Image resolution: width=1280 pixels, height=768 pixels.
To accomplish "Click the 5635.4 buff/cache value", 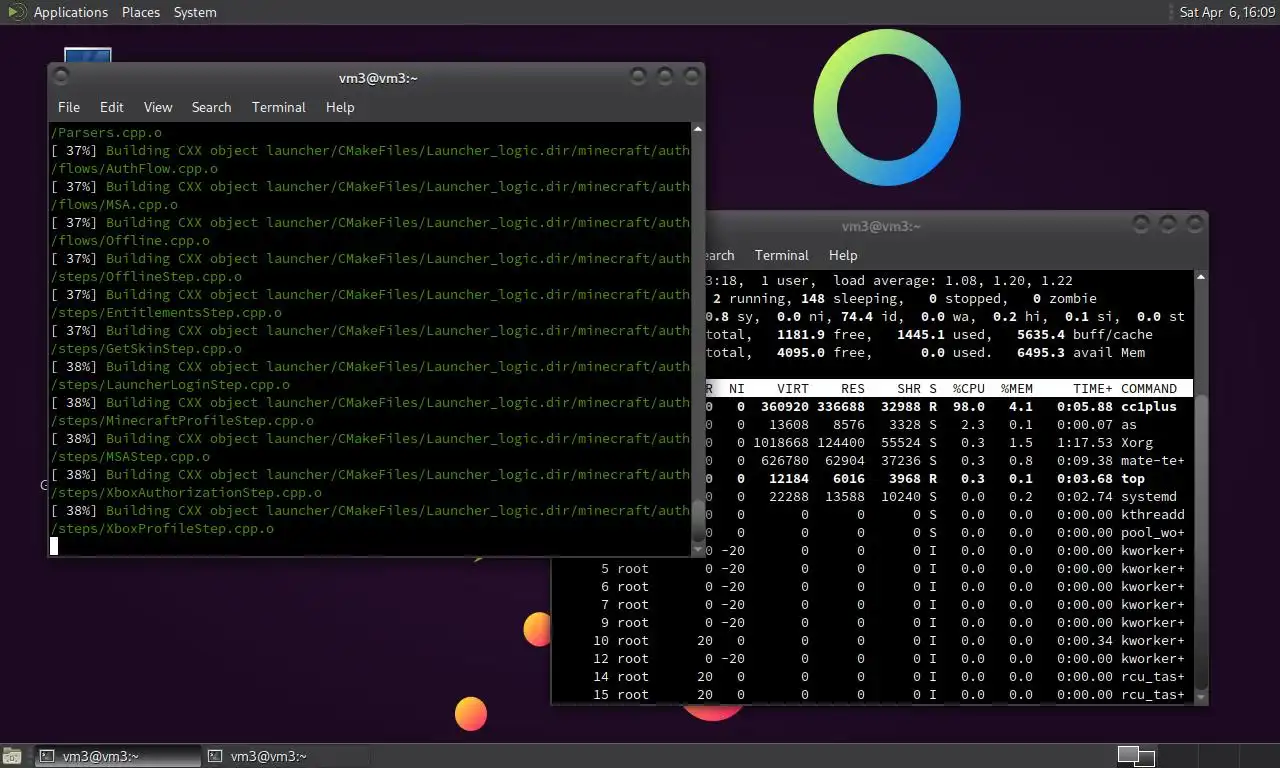I will (x=1084, y=334).
